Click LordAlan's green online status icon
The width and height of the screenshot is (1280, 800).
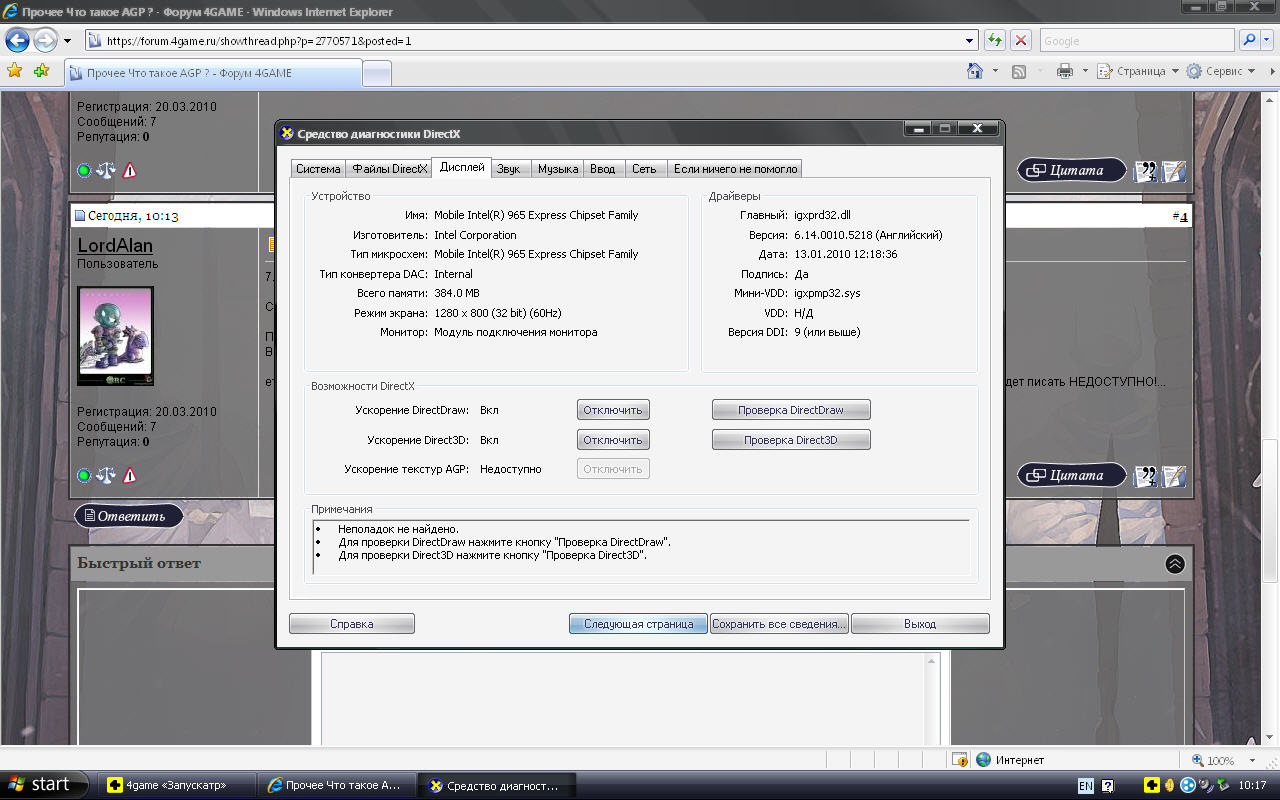[84, 475]
